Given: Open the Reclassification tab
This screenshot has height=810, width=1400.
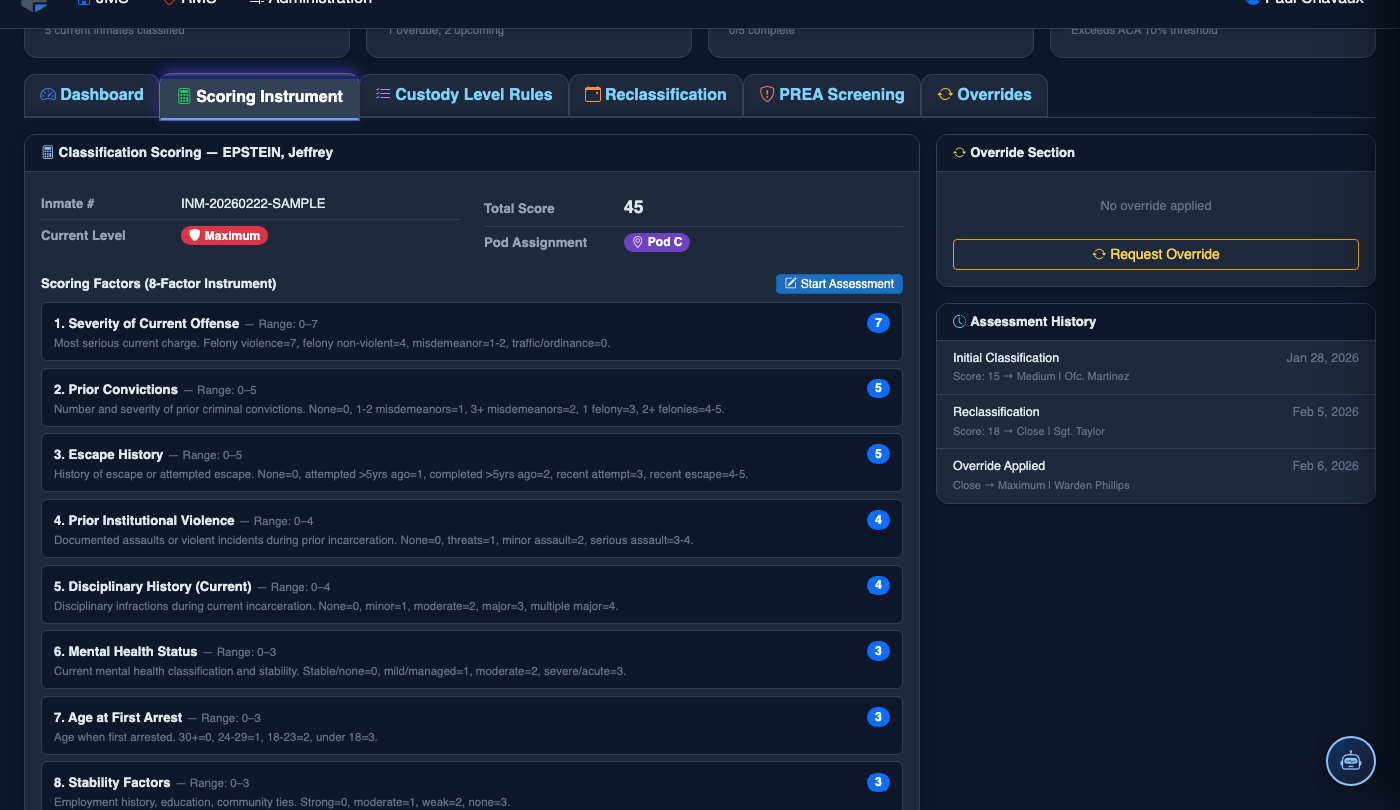Looking at the screenshot, I should 656,95.
